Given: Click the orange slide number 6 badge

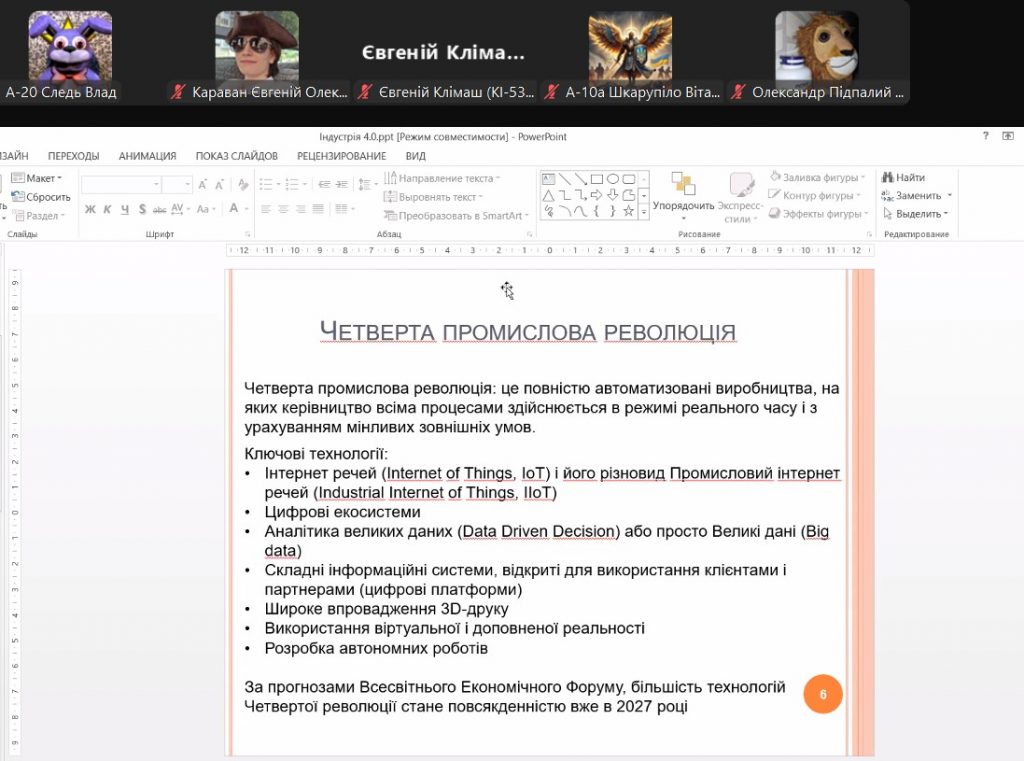Looking at the screenshot, I should [x=823, y=694].
